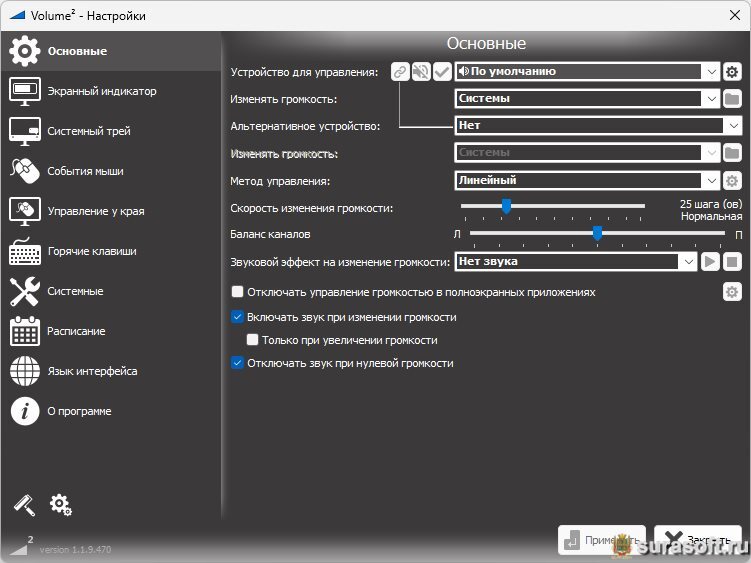Viewport: 751px width, 563px height.
Task: Click the link devices chain icon
Action: [x=400, y=72]
